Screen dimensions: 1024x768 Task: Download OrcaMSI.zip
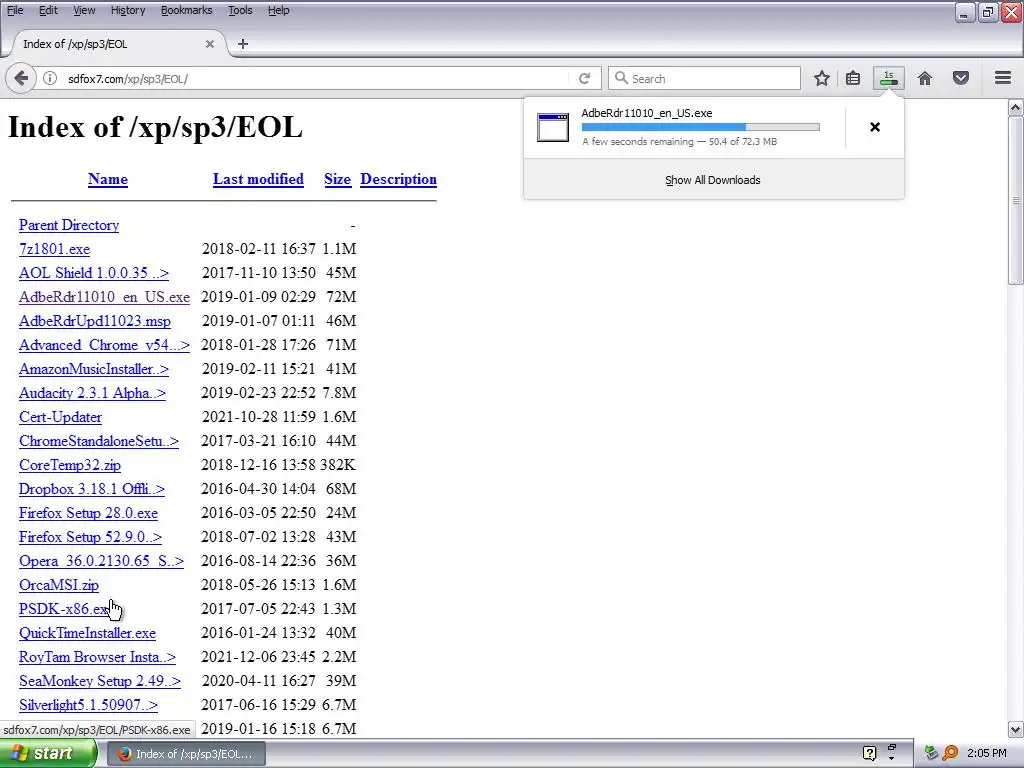59,585
